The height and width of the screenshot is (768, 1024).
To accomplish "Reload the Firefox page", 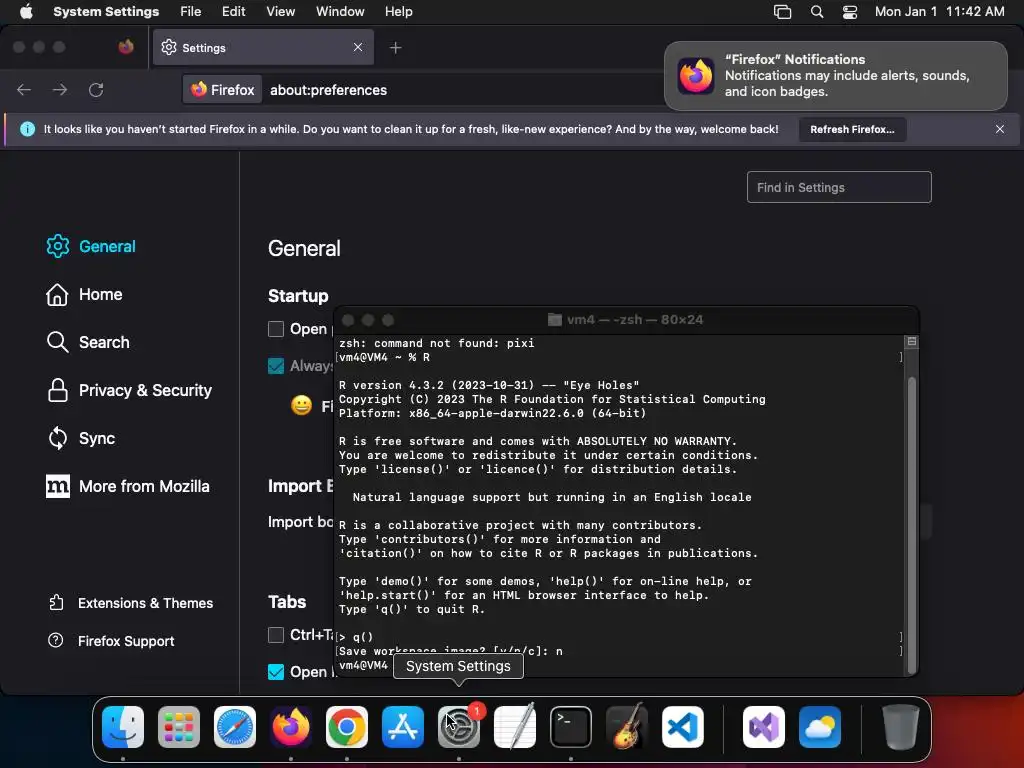I will pyautogui.click(x=96, y=89).
